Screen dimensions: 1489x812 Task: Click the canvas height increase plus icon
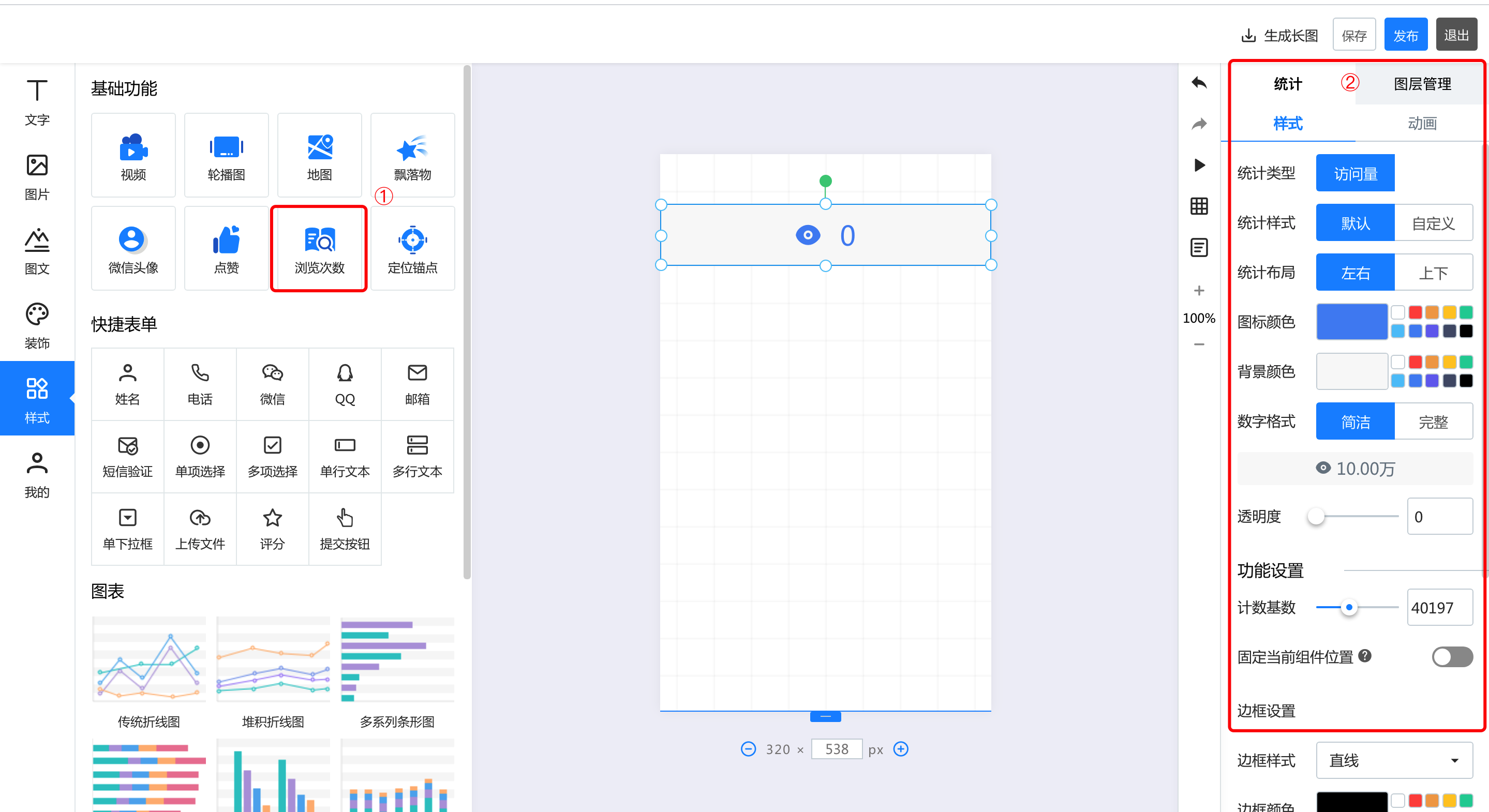click(x=901, y=749)
